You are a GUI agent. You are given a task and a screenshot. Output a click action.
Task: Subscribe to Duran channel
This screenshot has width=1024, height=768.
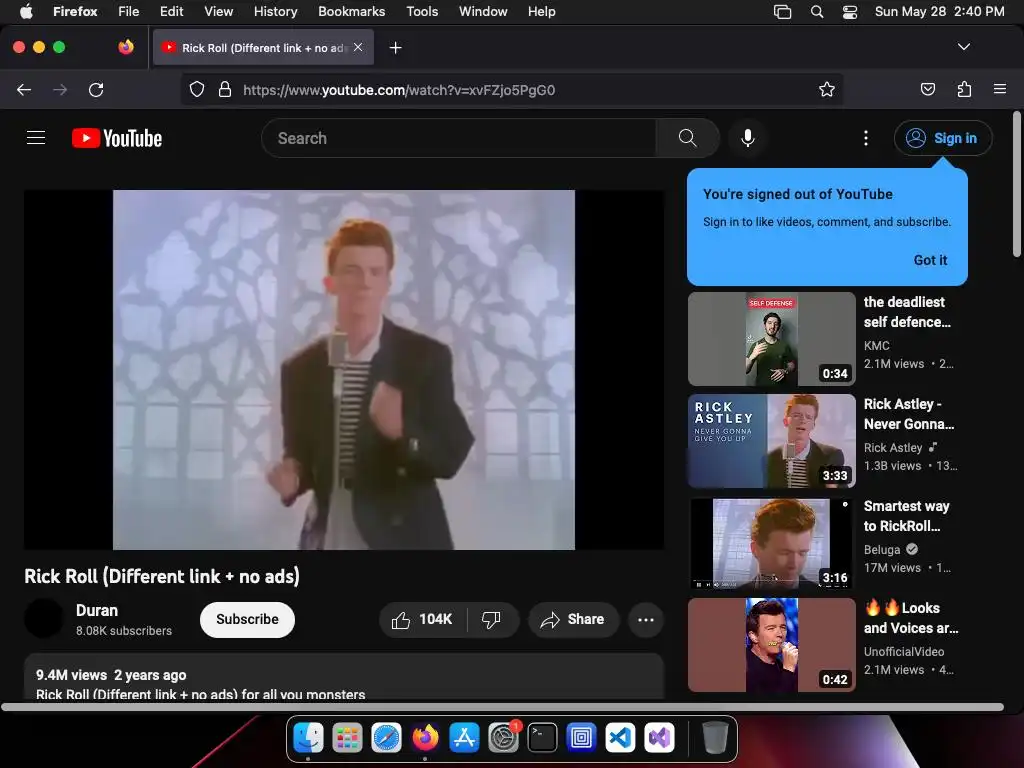tap(247, 620)
